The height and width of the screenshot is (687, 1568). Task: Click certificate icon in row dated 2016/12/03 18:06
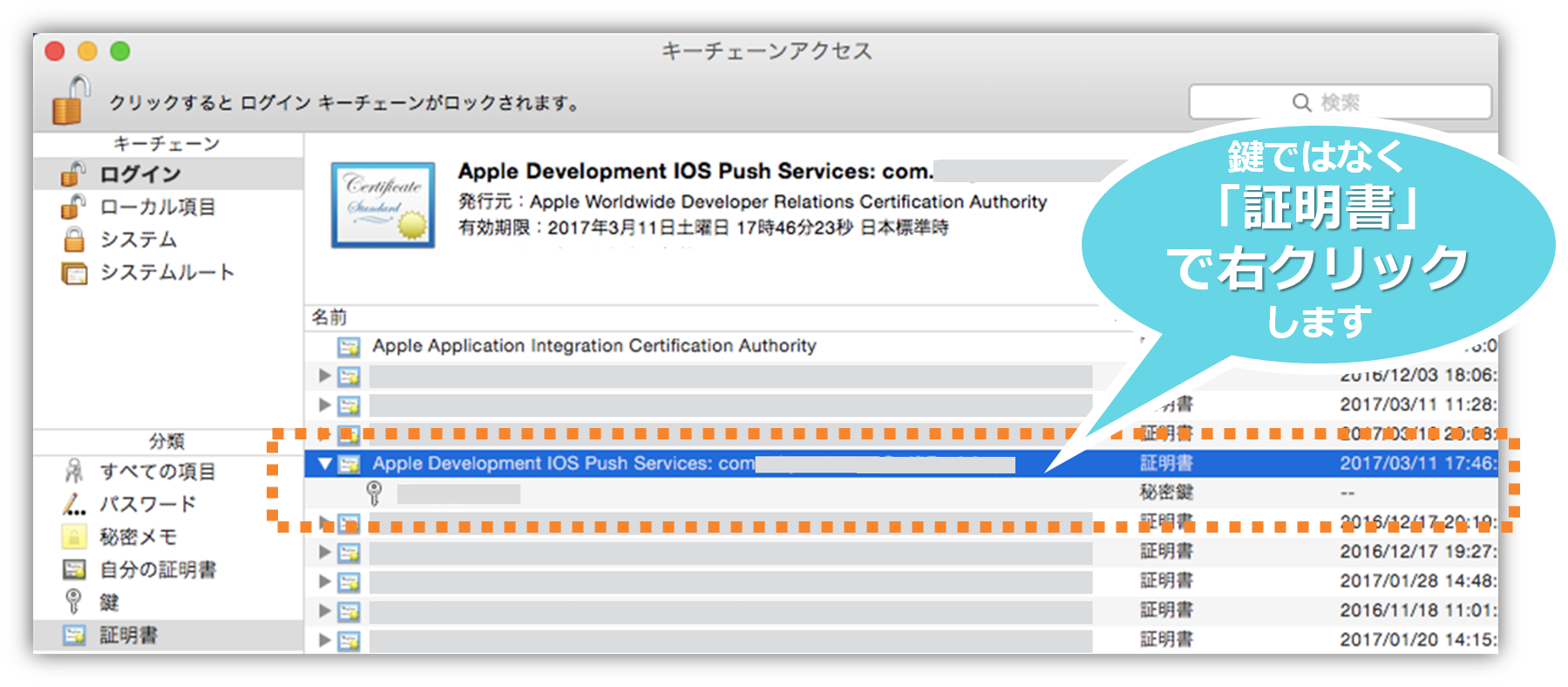pos(349,377)
